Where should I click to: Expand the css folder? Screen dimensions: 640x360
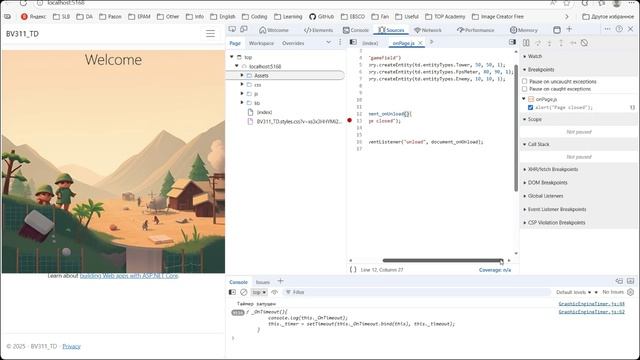tap(242, 84)
